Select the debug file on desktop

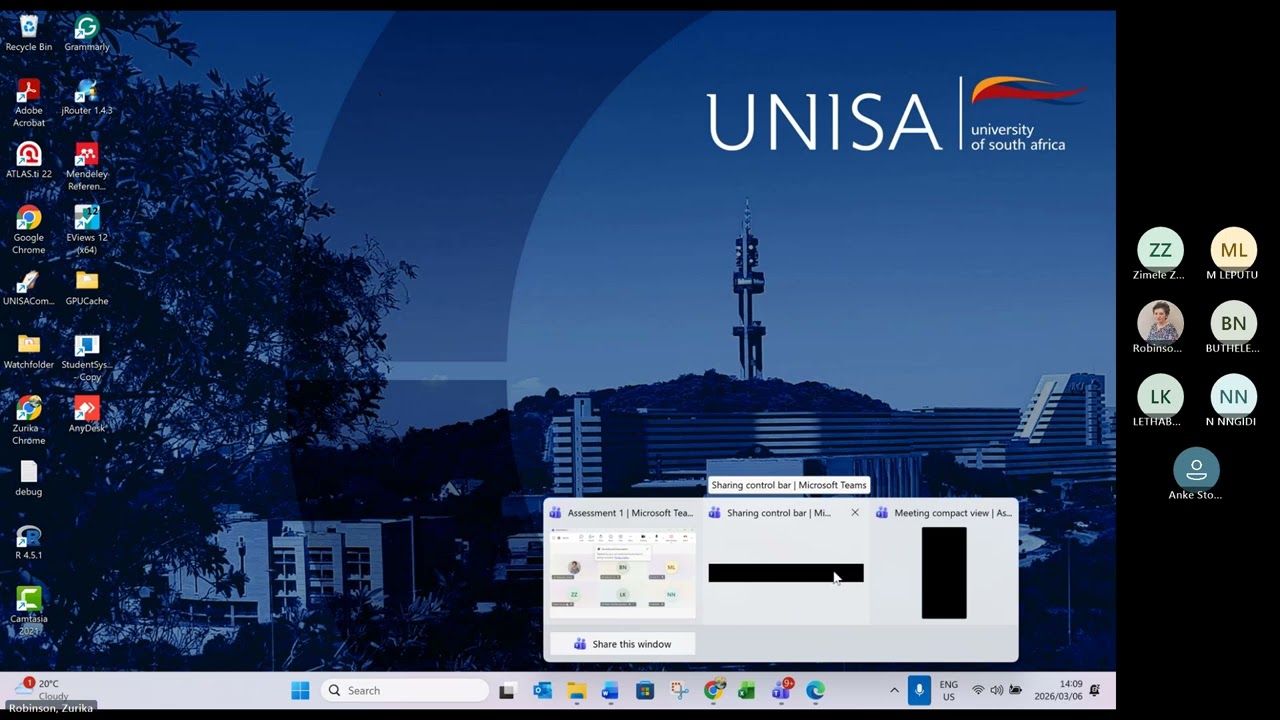[28, 478]
